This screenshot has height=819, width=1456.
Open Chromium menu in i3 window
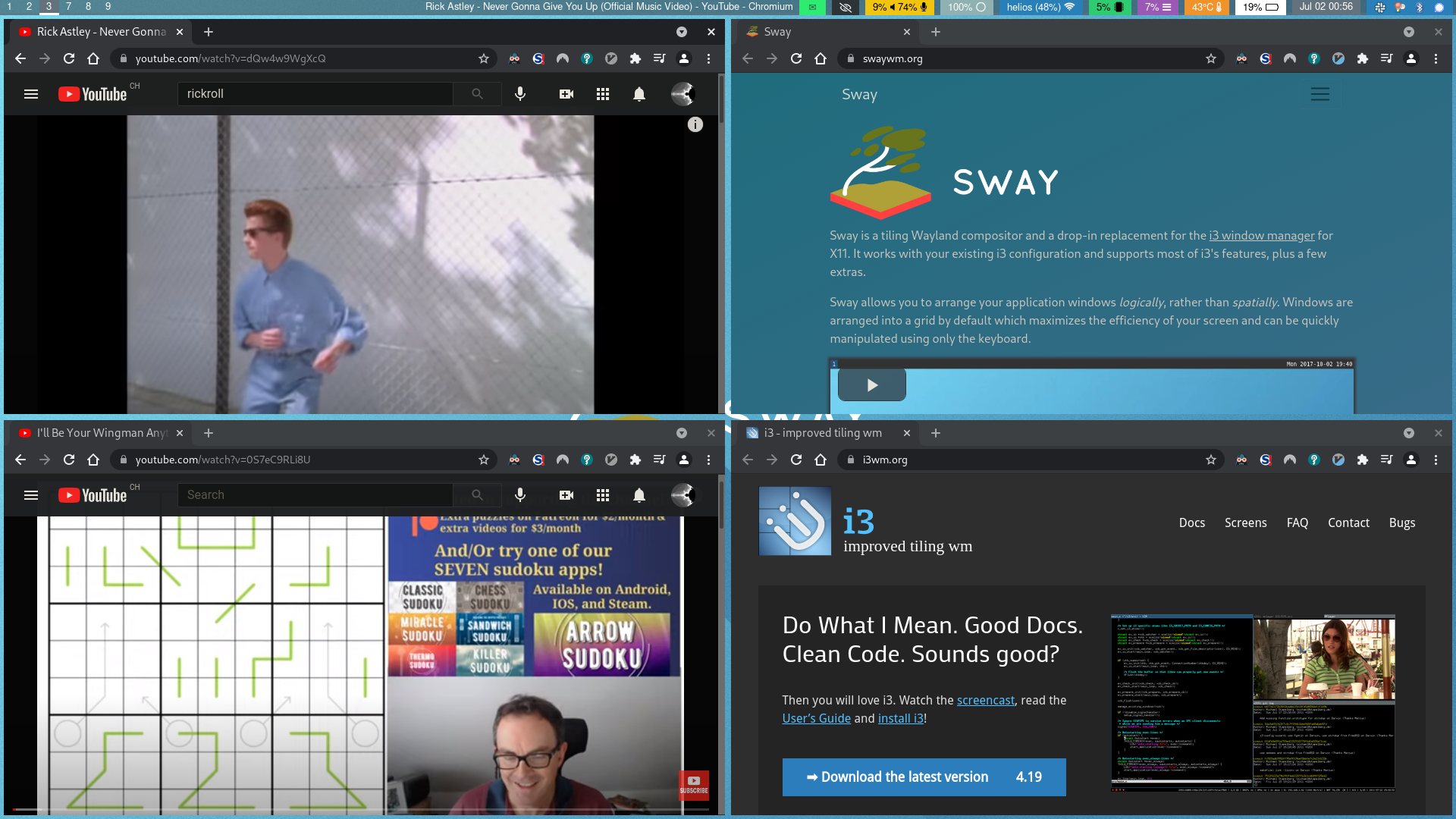(1436, 460)
